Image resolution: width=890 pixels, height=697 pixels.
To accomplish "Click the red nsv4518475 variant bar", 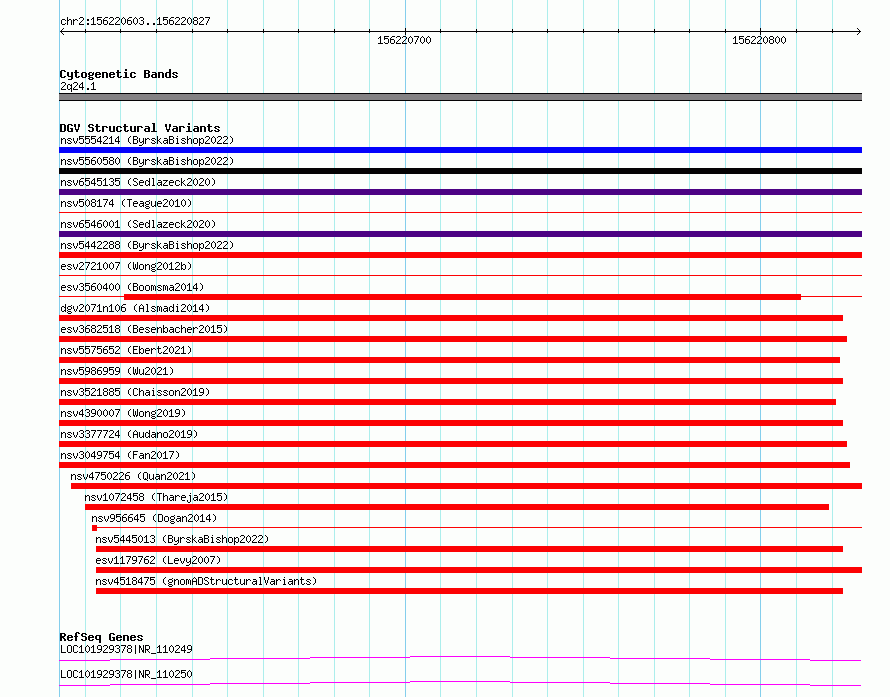I will click(x=469, y=591).
